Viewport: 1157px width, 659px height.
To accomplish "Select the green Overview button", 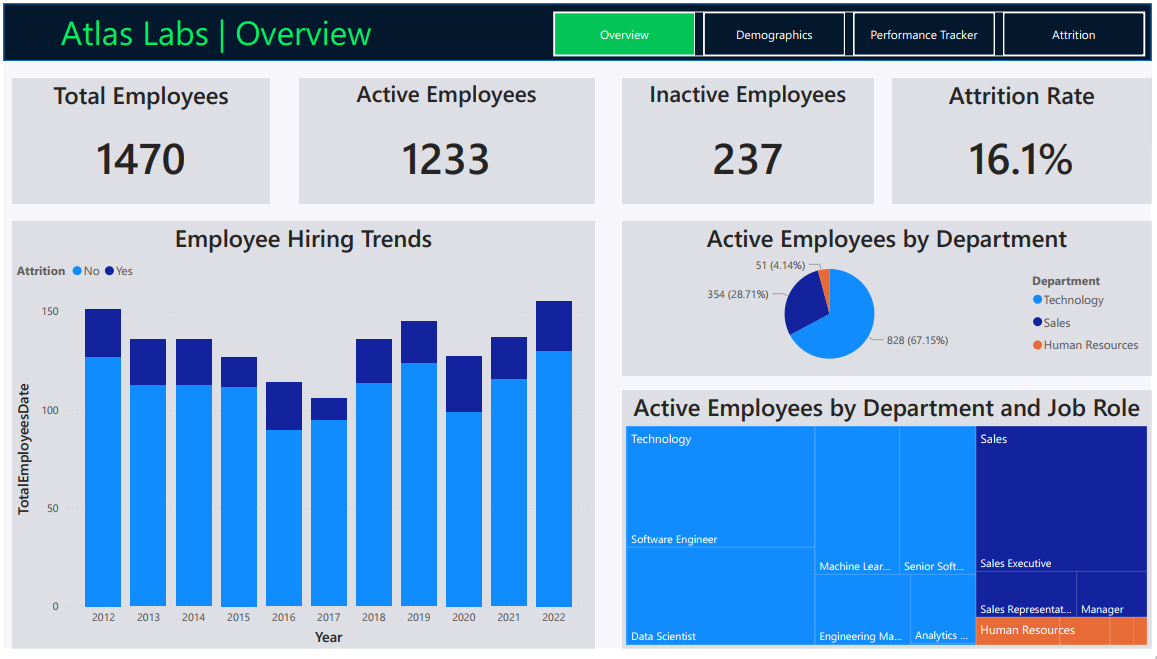I will pyautogui.click(x=624, y=35).
